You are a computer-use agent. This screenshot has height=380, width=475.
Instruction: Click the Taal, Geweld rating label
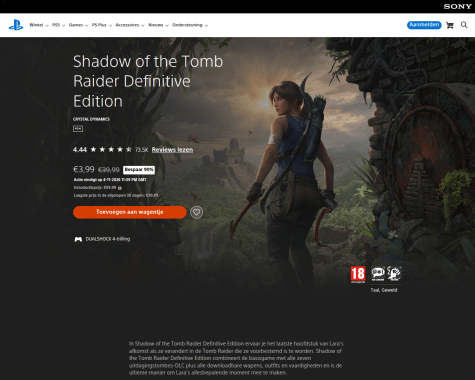click(x=384, y=290)
